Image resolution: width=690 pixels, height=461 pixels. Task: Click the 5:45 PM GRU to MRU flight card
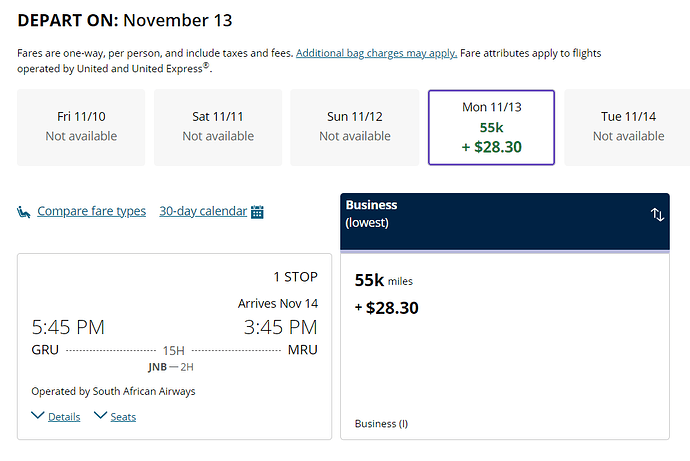pyautogui.click(x=174, y=346)
